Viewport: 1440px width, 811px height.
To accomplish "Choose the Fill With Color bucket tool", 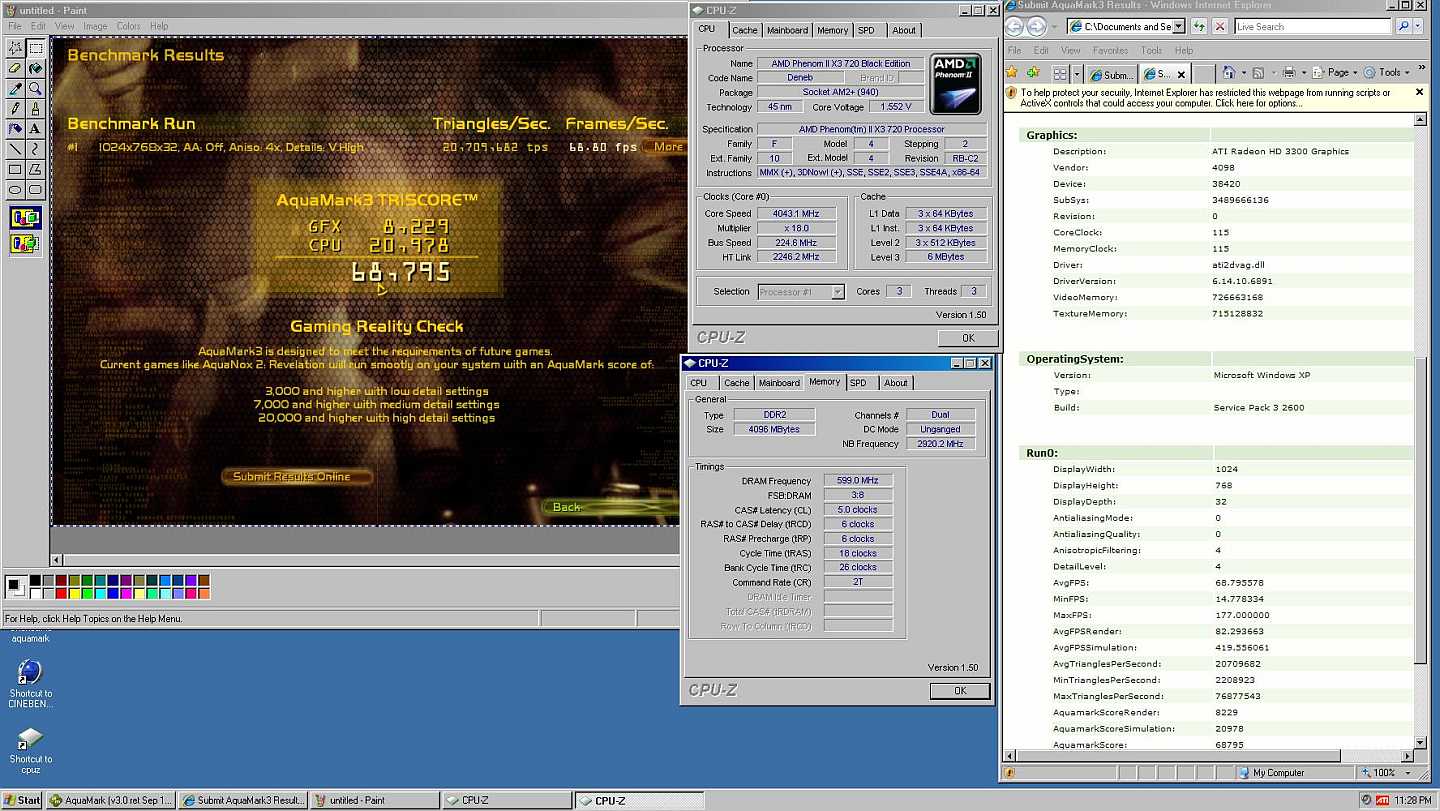I will [x=35, y=68].
